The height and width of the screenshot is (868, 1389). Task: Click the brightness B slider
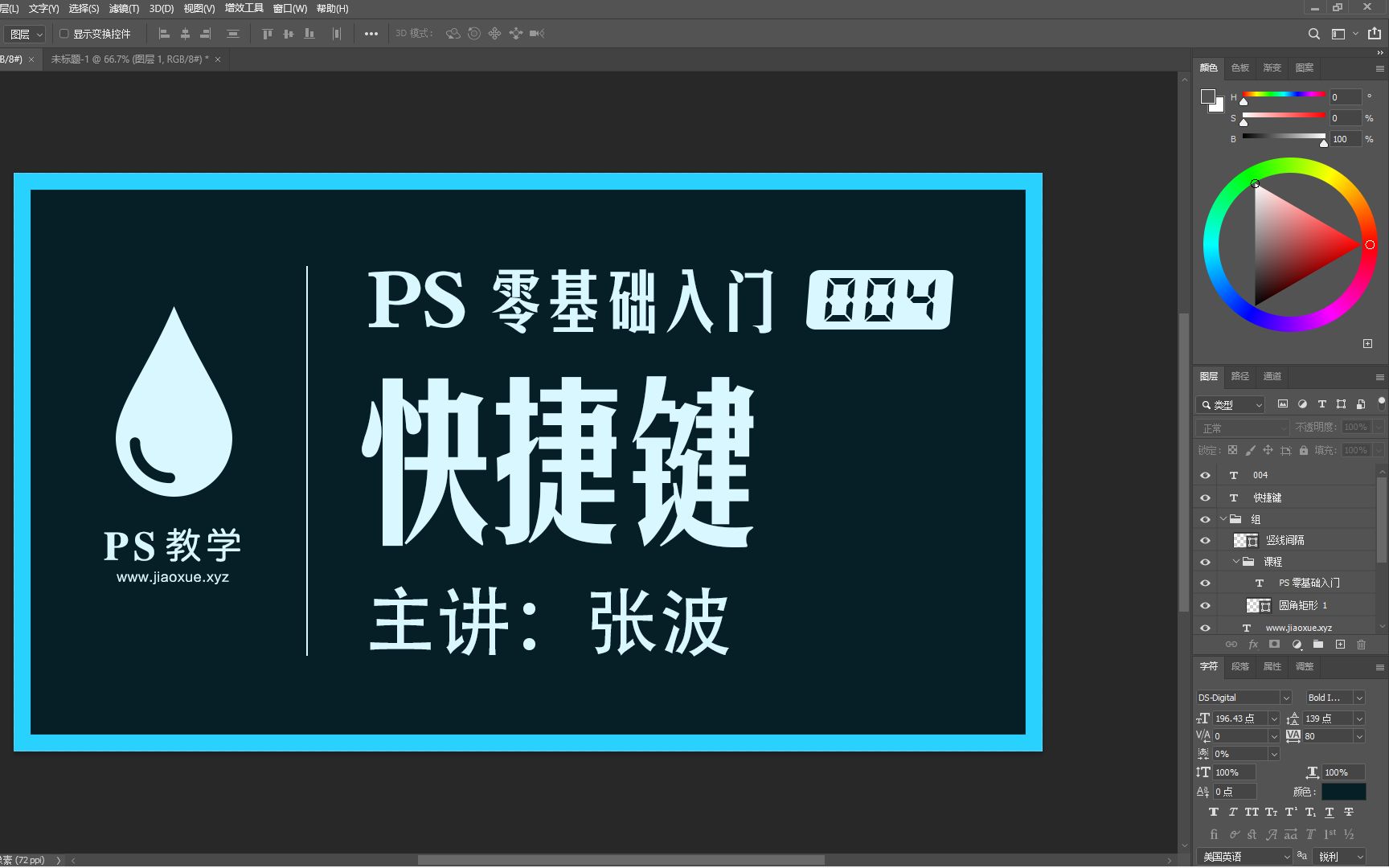1284,137
